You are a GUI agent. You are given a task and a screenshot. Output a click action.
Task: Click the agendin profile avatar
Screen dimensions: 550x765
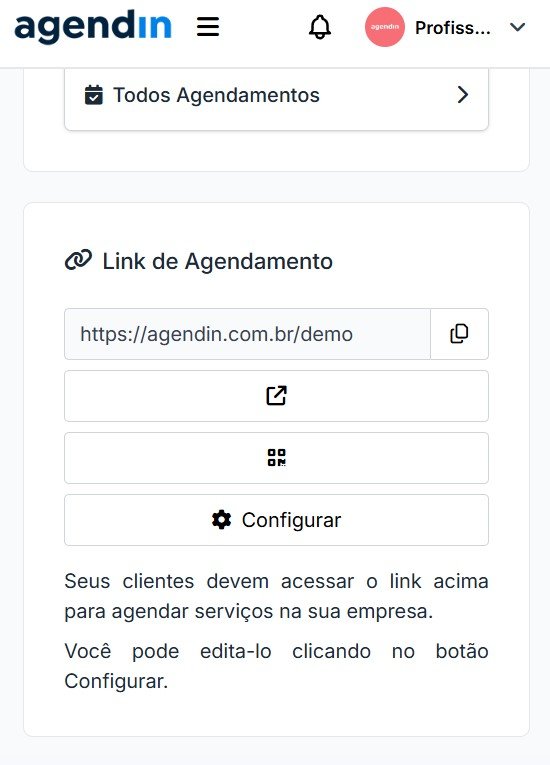pos(385,27)
